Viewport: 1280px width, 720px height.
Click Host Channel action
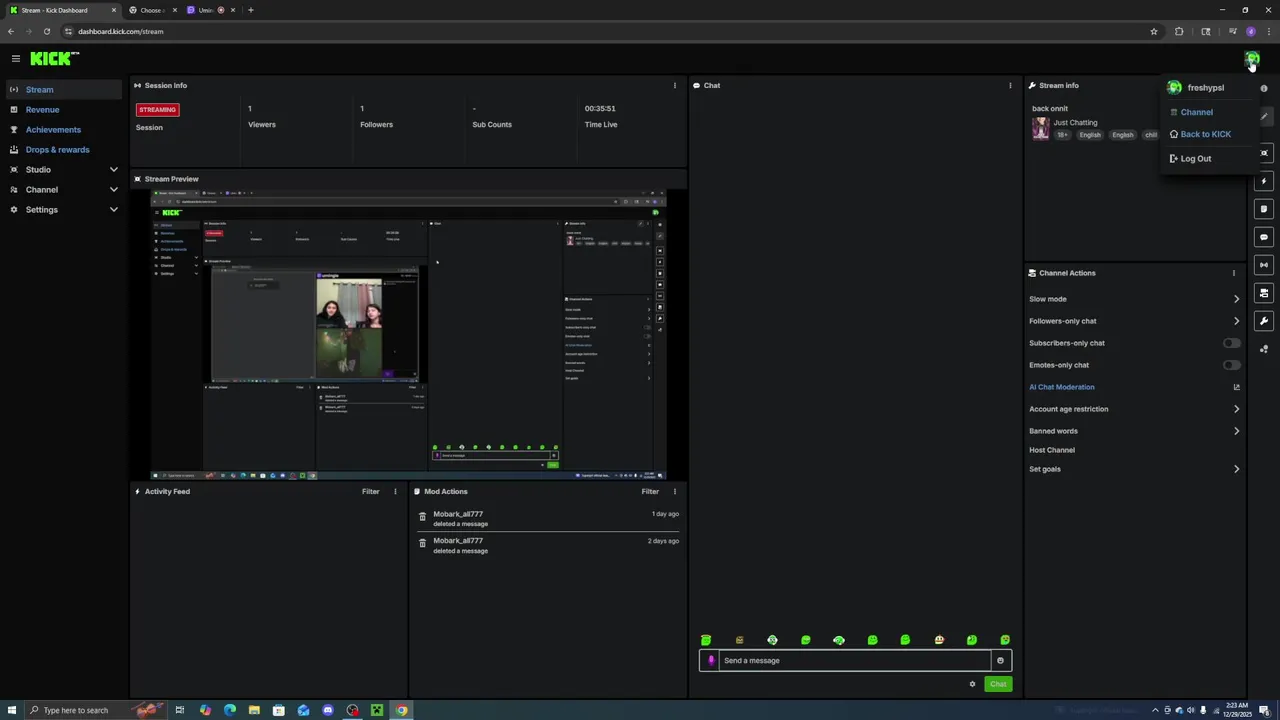[x=1052, y=450]
